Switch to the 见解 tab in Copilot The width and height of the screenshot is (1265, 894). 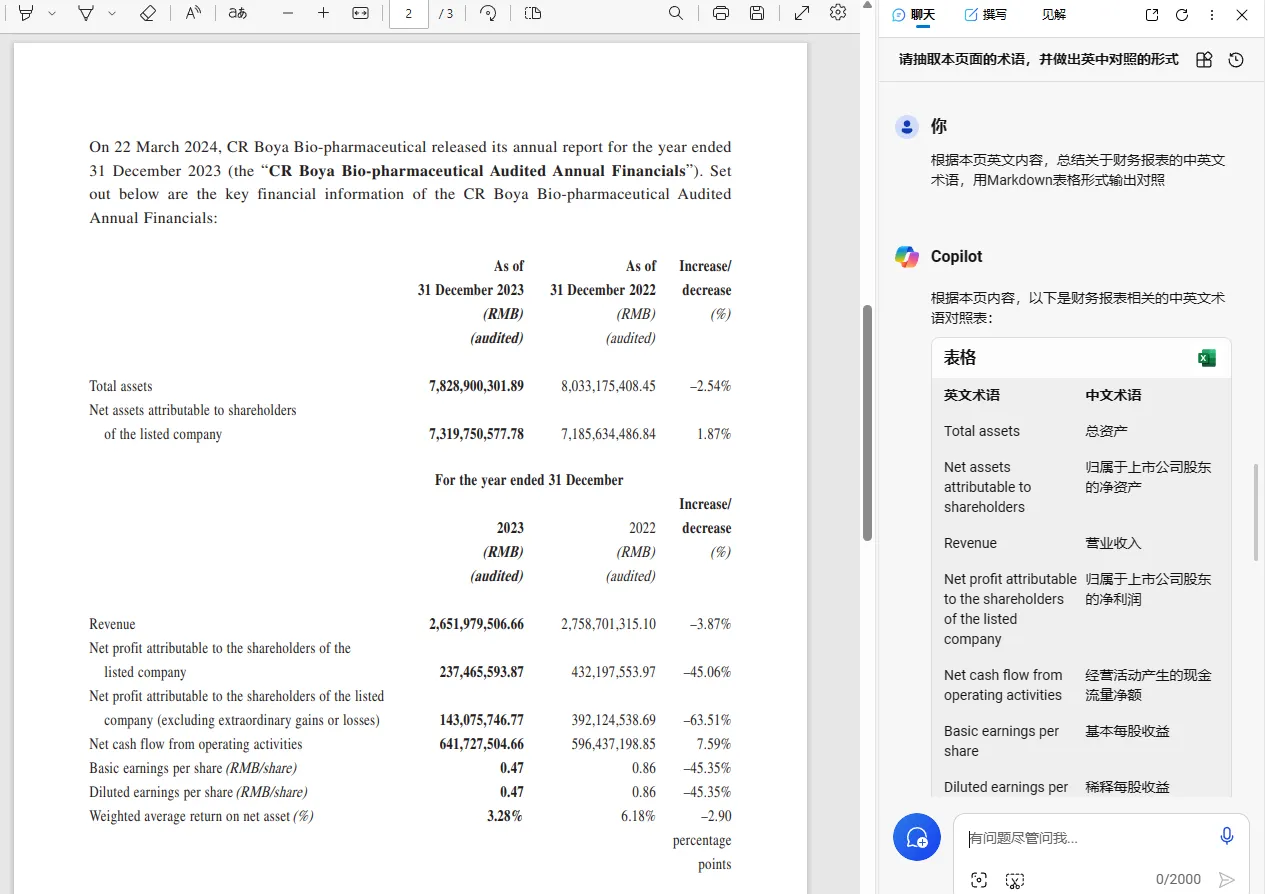tap(1054, 15)
